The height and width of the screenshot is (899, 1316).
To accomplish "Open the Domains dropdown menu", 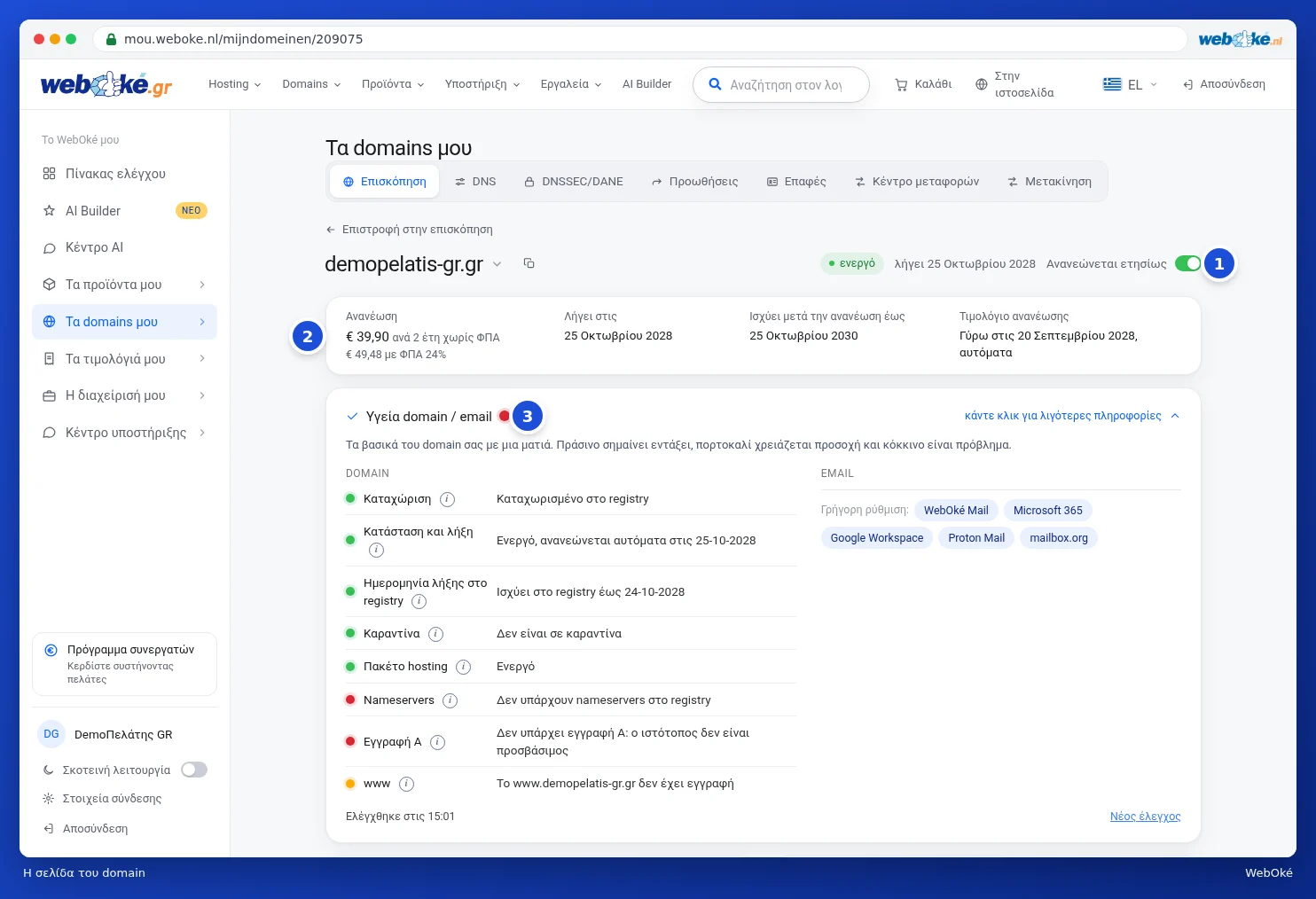I will [311, 84].
